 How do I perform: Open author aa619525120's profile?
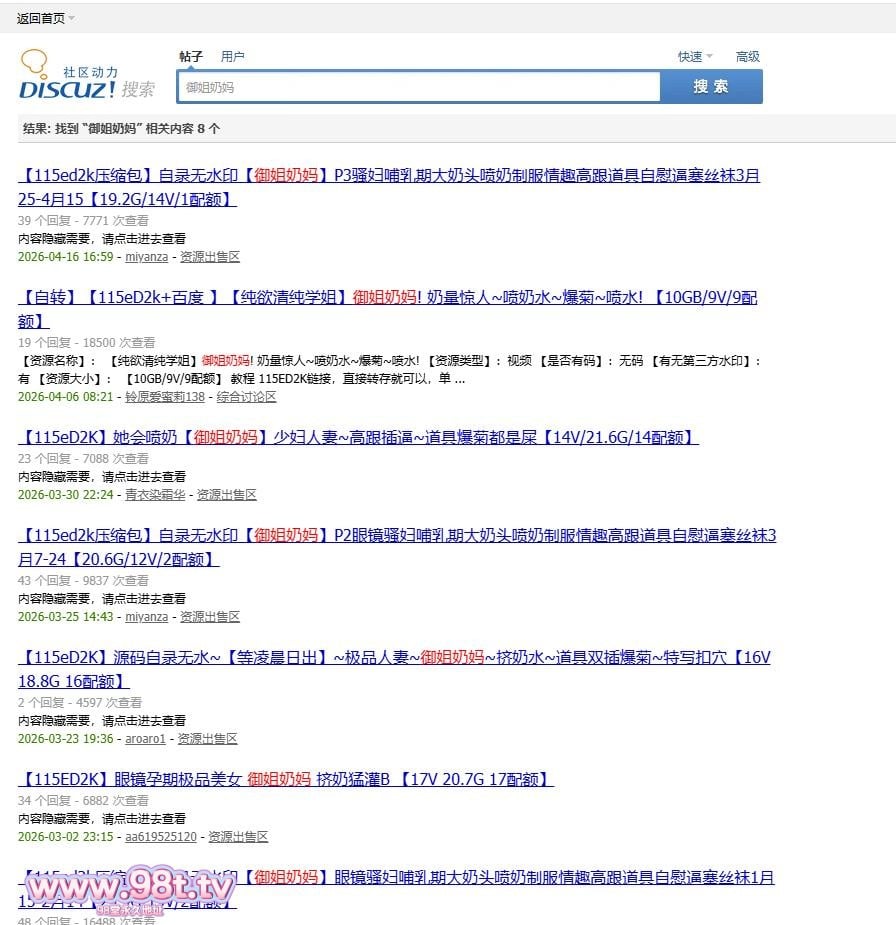click(x=161, y=837)
